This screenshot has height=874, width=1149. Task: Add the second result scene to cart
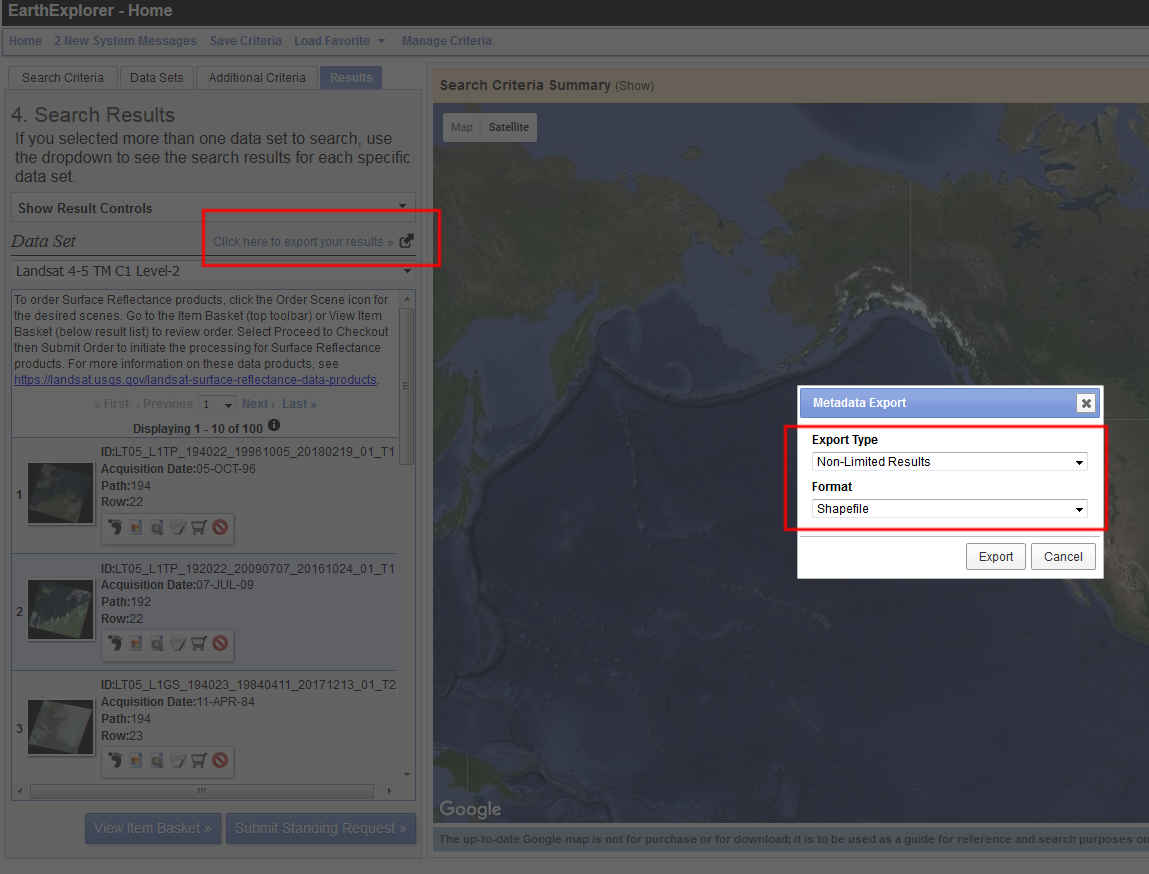pyautogui.click(x=199, y=643)
